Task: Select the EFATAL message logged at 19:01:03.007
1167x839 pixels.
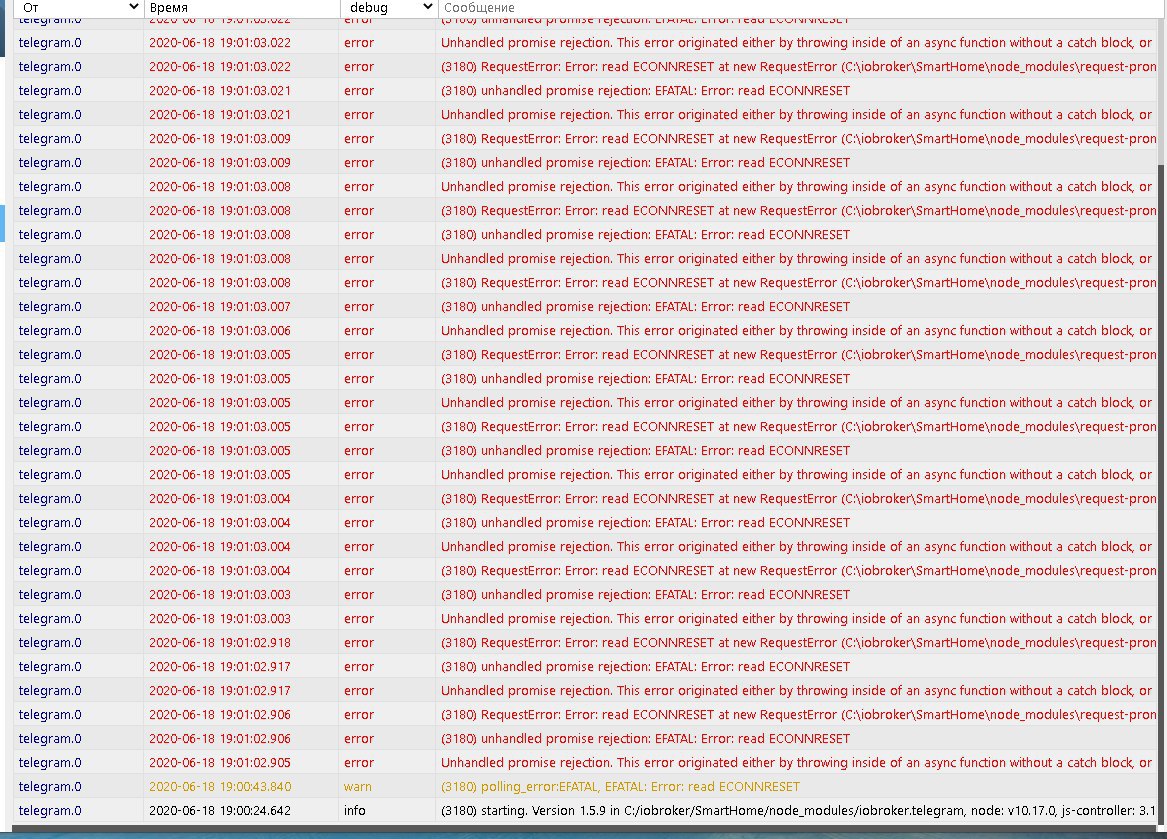Action: (645, 307)
